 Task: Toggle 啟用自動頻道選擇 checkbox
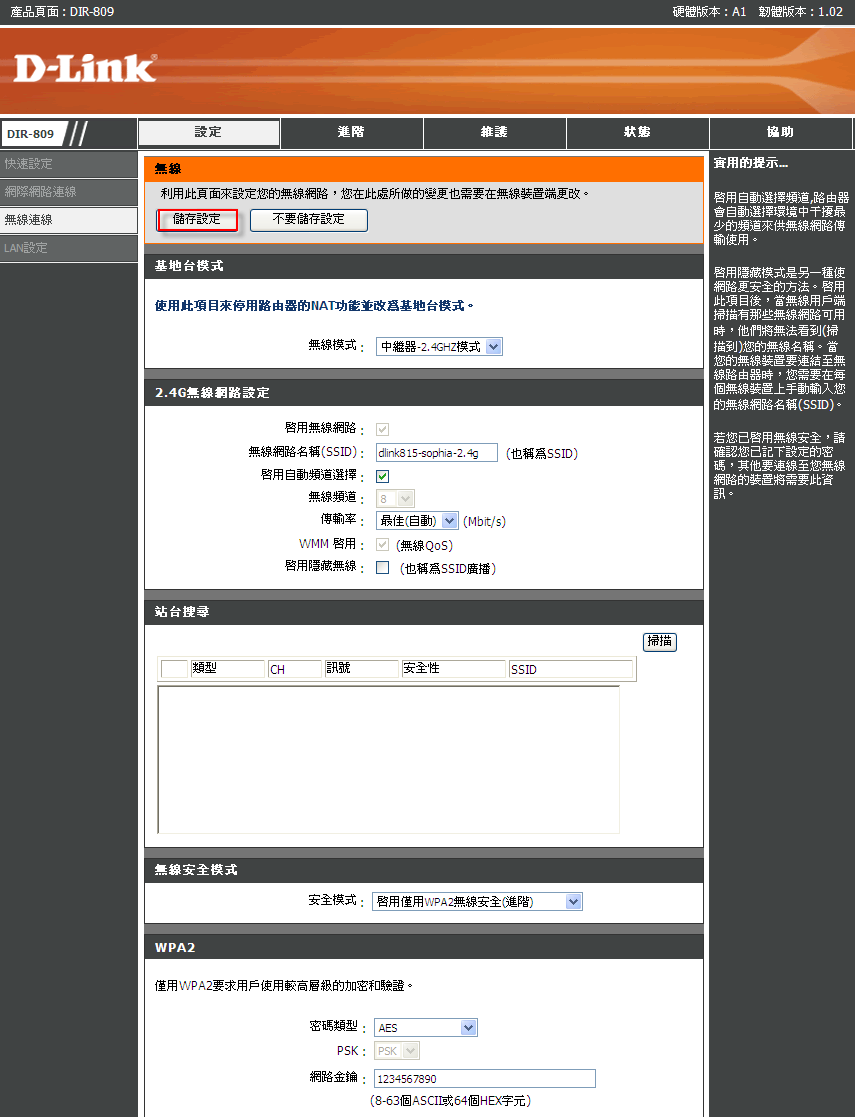point(382,477)
